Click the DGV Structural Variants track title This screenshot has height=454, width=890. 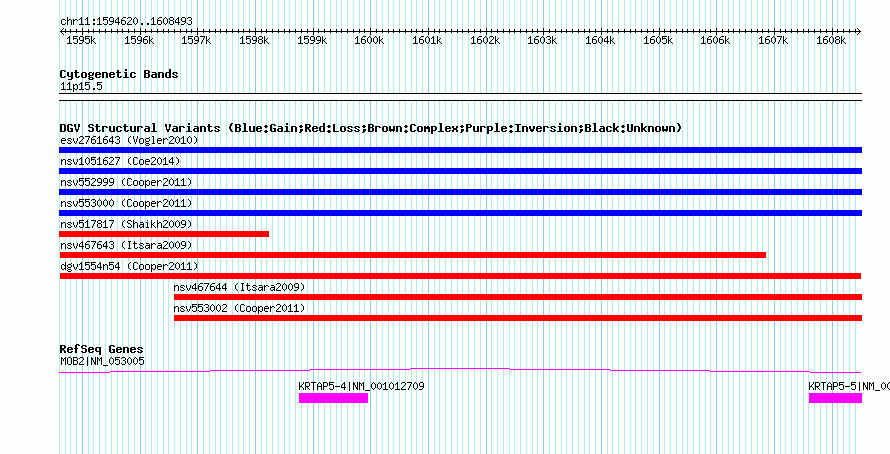point(371,128)
